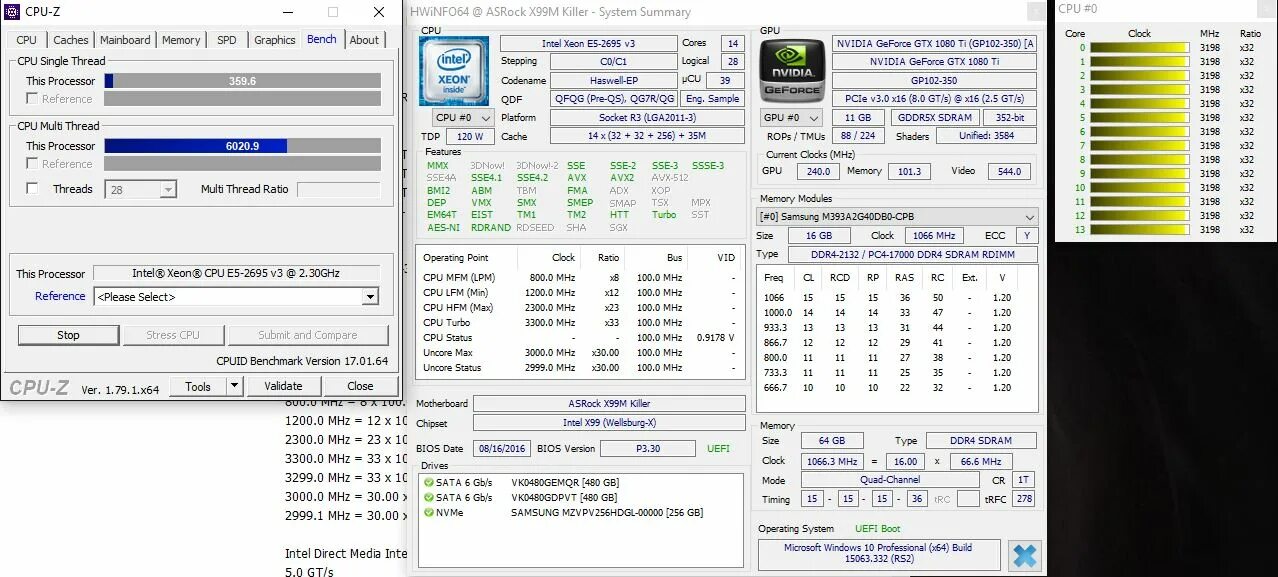Image resolution: width=1278 pixels, height=577 pixels.
Task: Switch to the Caches tab in CPU-Z
Action: [71, 40]
